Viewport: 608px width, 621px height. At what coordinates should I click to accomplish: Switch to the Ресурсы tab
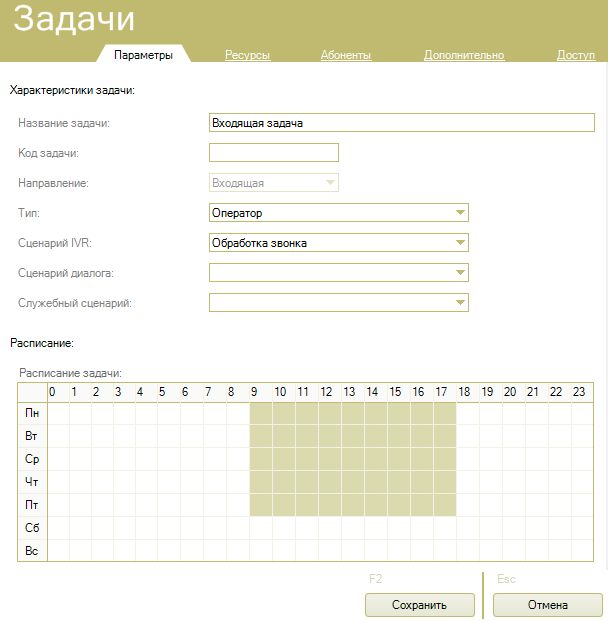[x=247, y=55]
